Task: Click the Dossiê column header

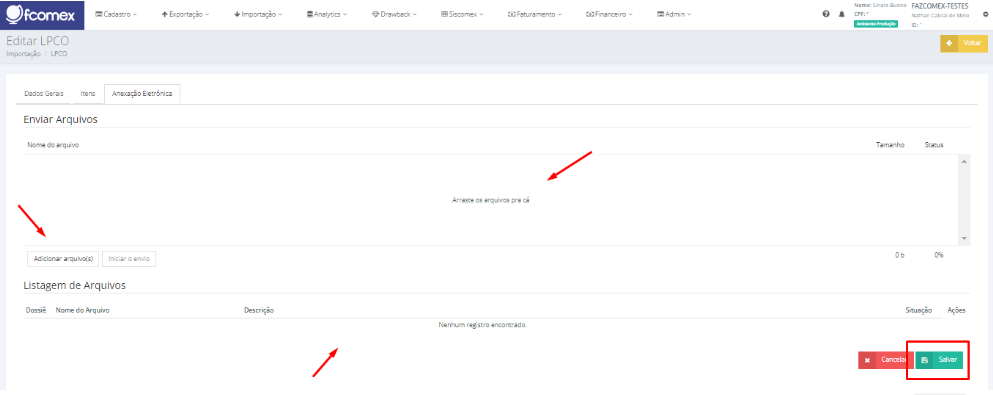Action: pos(36,310)
